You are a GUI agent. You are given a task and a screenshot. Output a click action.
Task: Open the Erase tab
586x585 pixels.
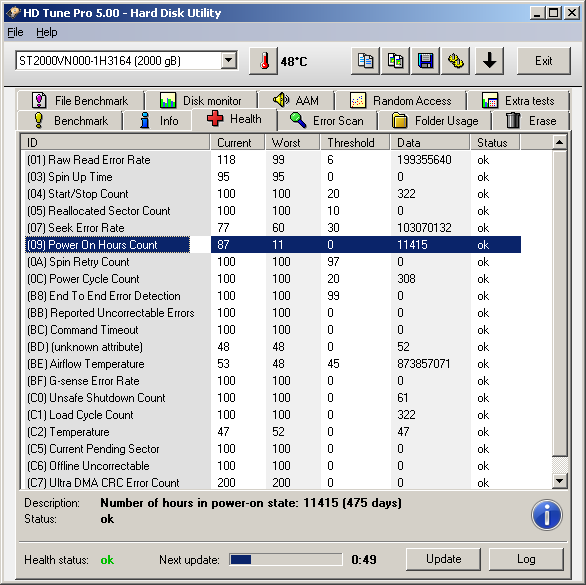coord(530,121)
